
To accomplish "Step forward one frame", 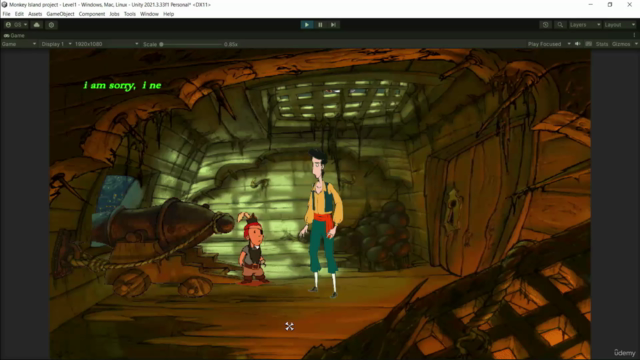I will [x=333, y=25].
